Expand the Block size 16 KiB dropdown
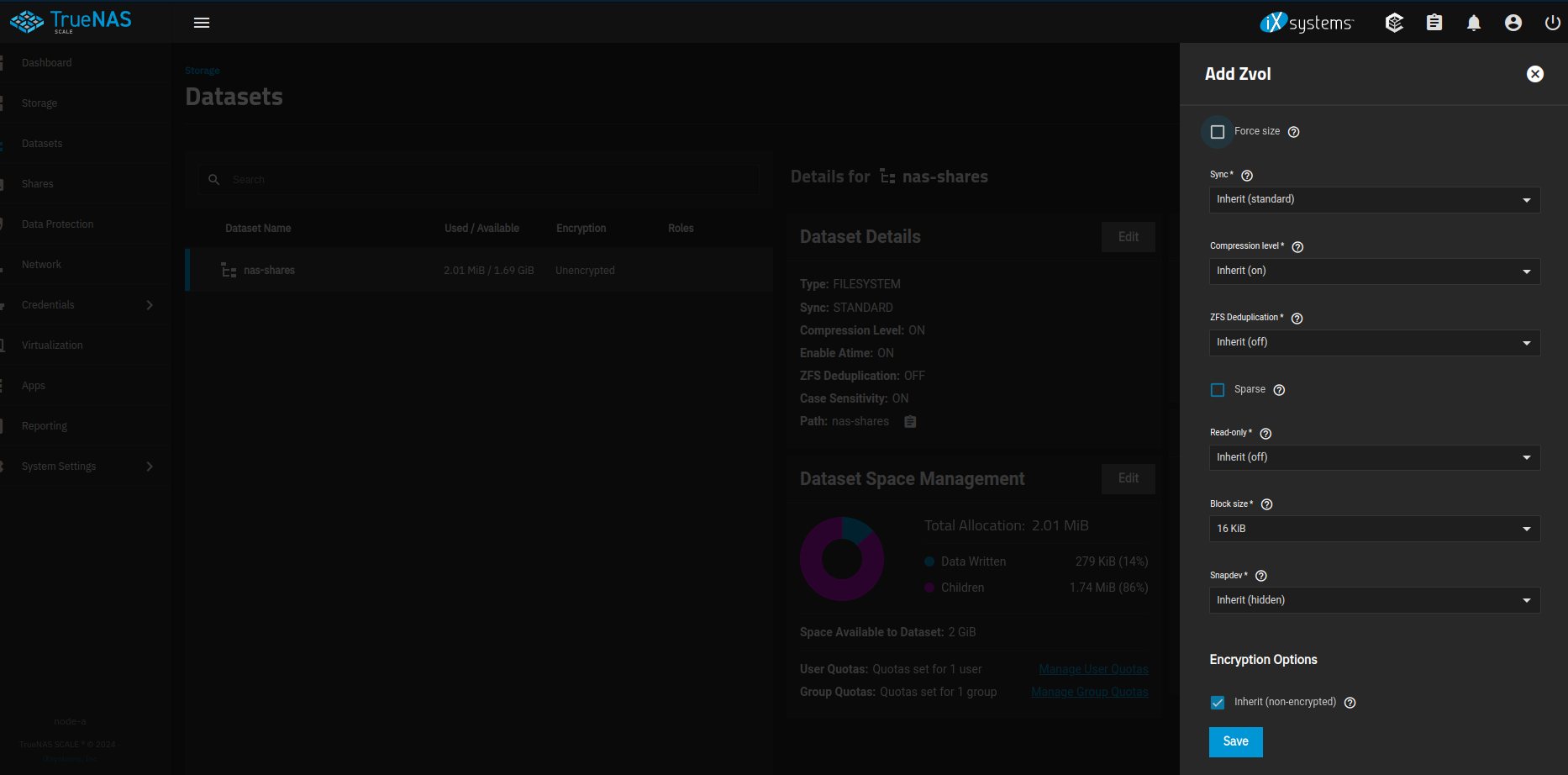The width and height of the screenshot is (1568, 775). (1374, 529)
